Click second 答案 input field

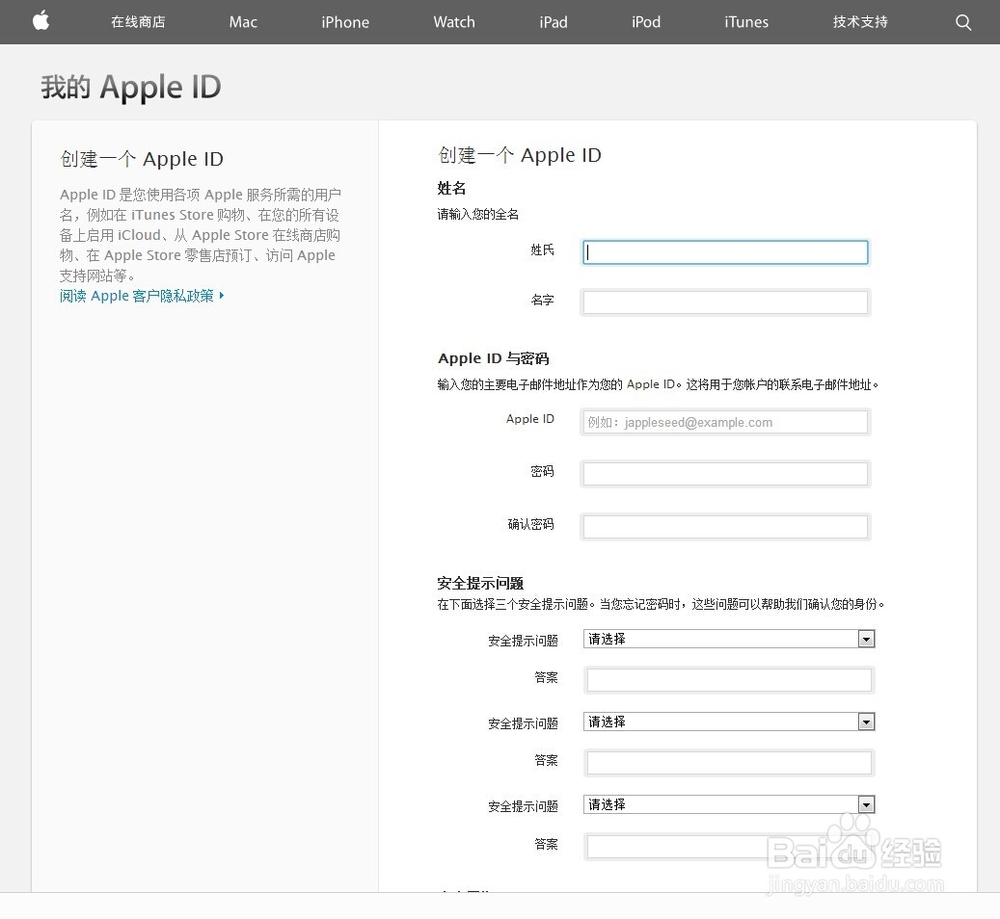pos(729,763)
